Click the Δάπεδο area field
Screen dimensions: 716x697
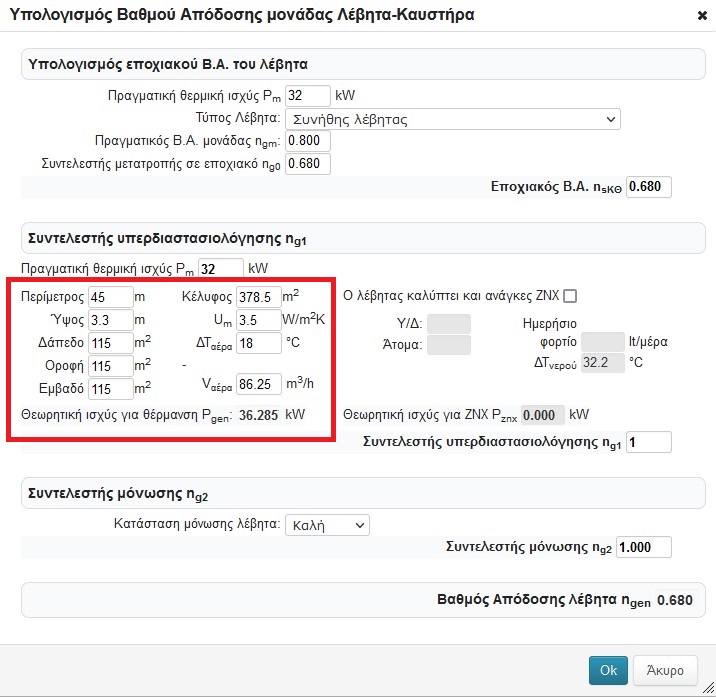pyautogui.click(x=111, y=343)
